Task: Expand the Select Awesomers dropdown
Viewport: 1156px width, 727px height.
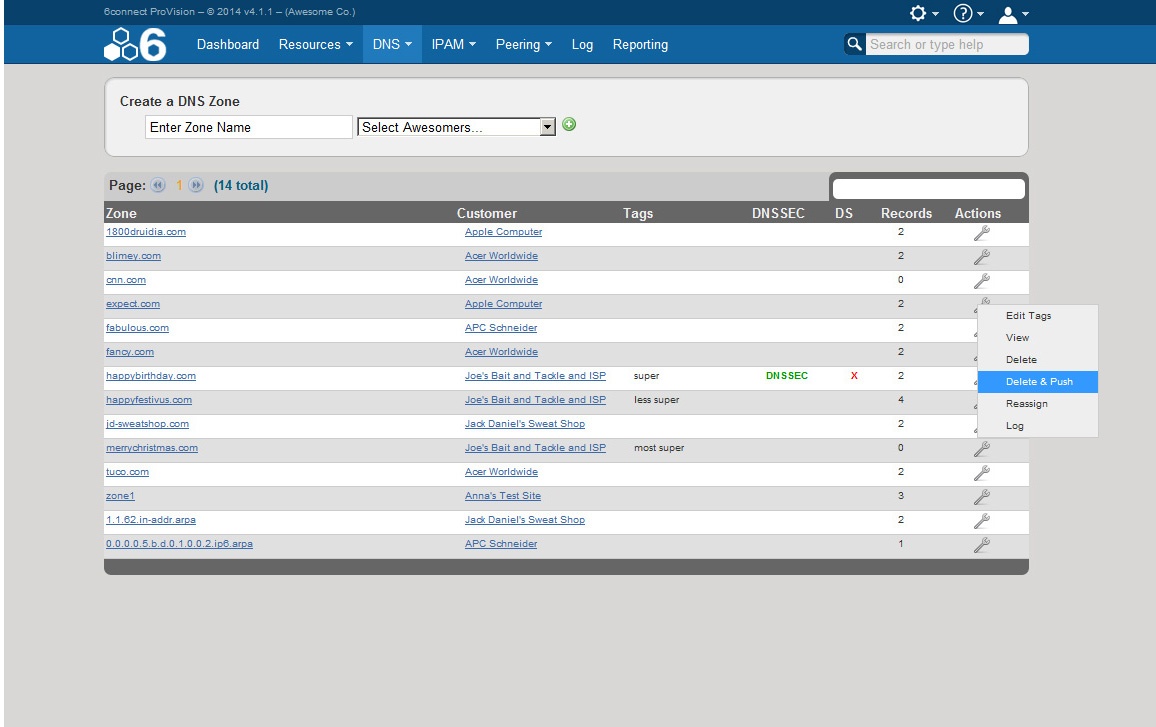Action: tap(547, 127)
